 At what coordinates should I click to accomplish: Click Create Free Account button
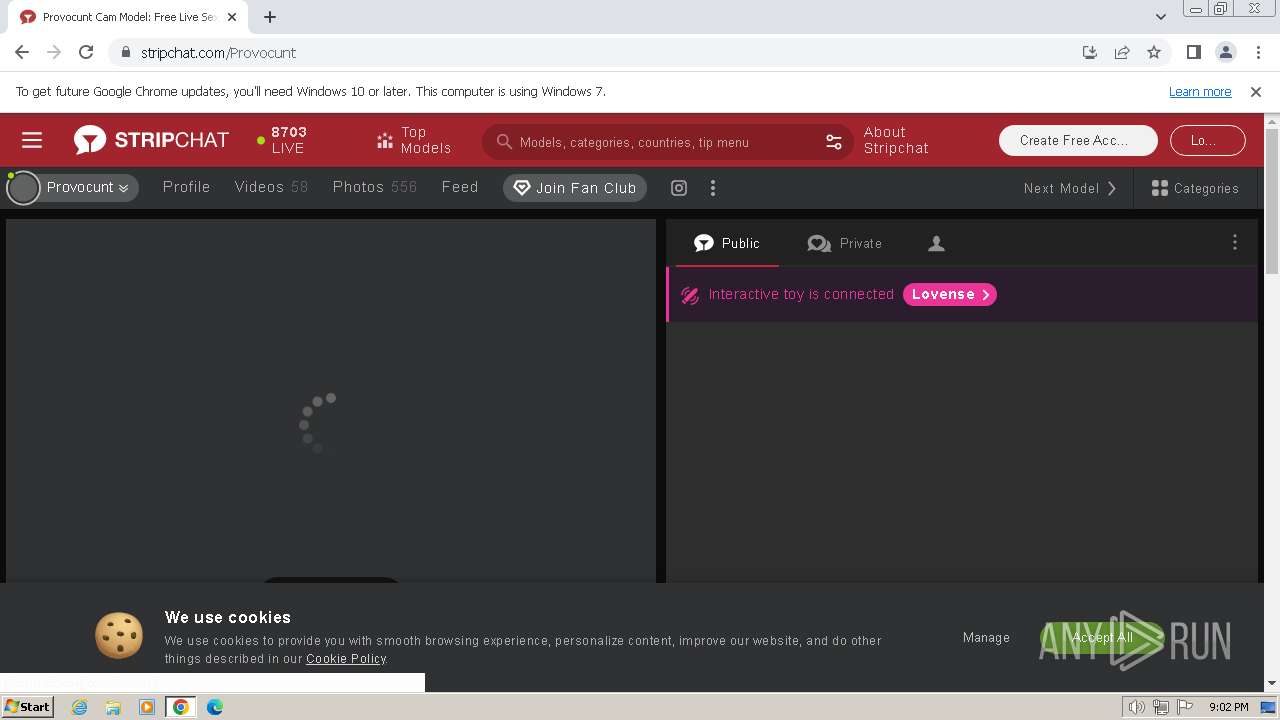tap(1078, 141)
